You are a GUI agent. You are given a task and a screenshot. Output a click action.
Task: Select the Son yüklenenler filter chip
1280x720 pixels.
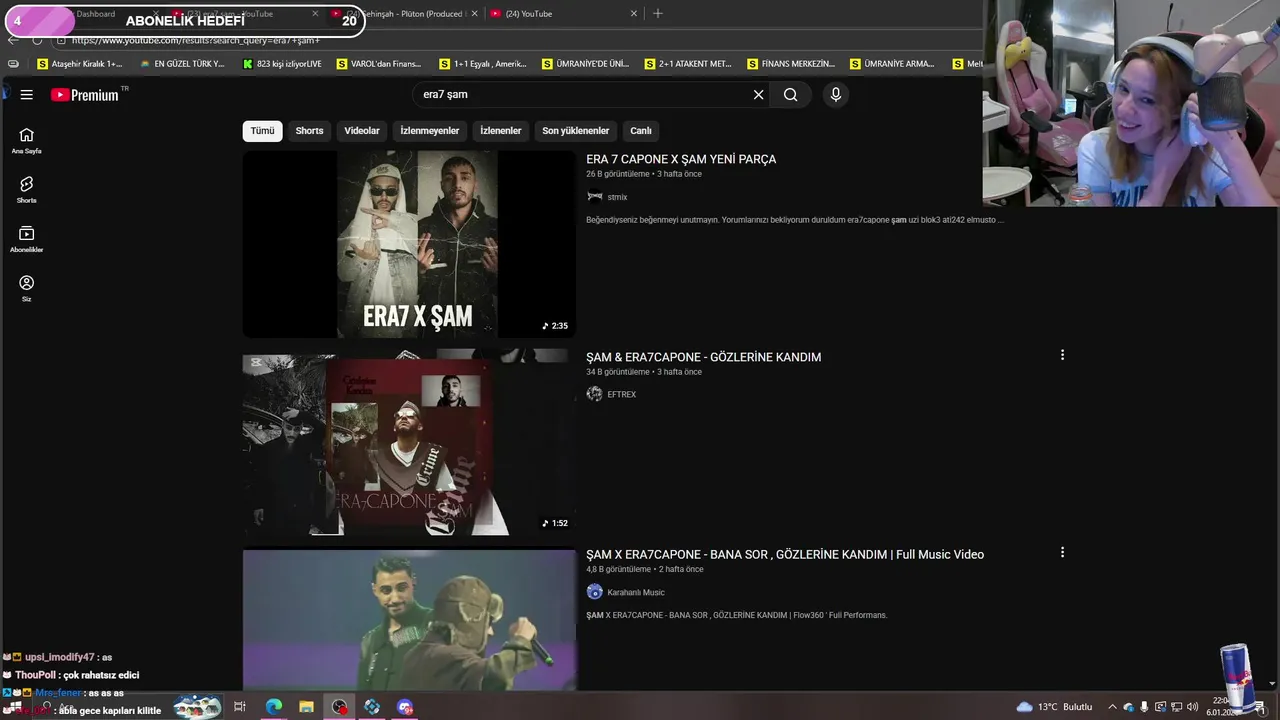576,131
